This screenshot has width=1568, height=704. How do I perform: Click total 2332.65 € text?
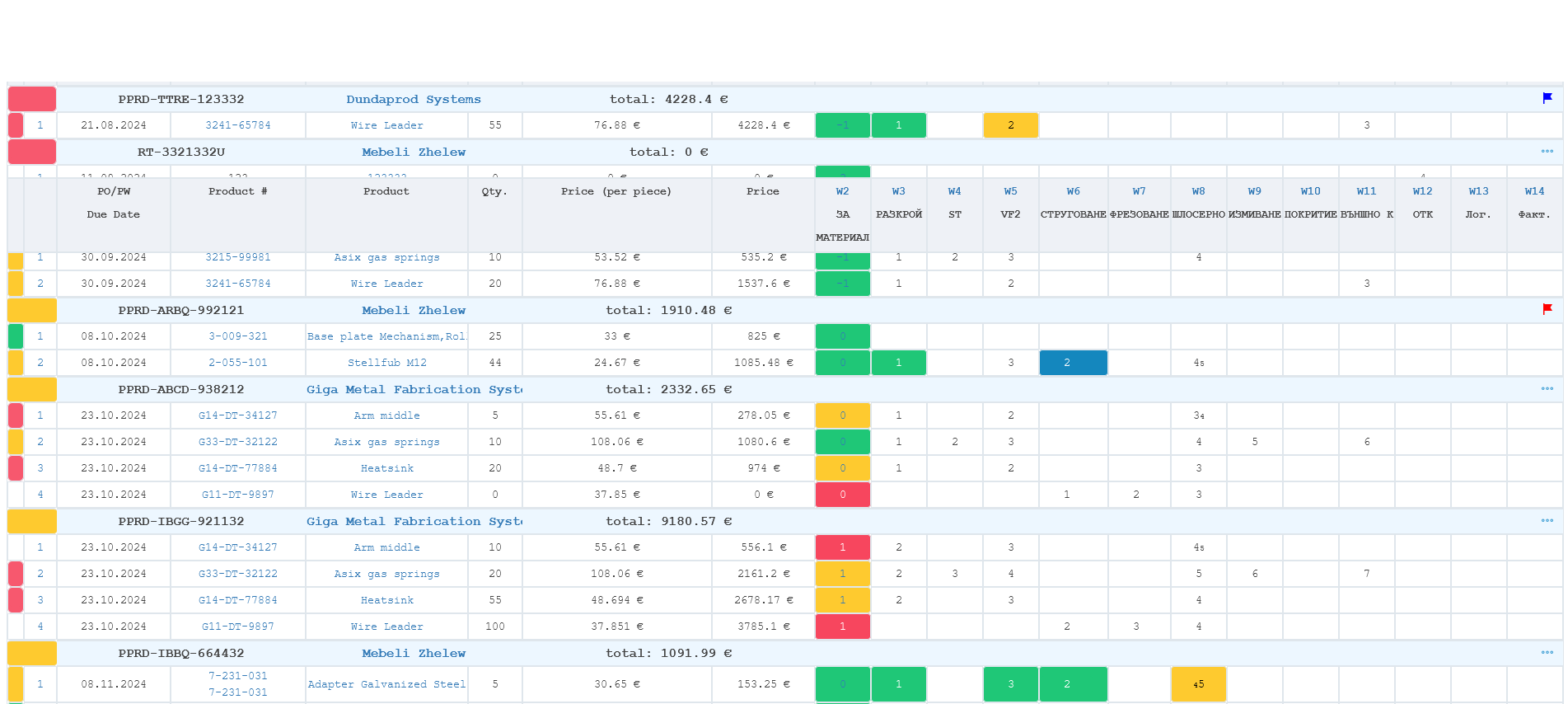pyautogui.click(x=669, y=389)
